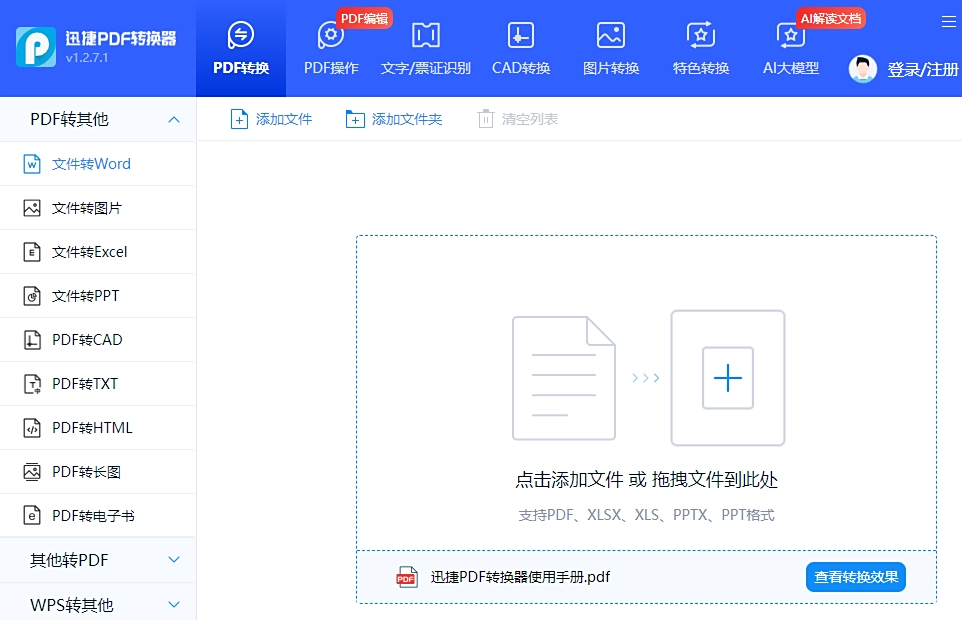This screenshot has width=962, height=620.
Task: Click 查看转换效果 for the manual PDF
Action: coord(855,577)
